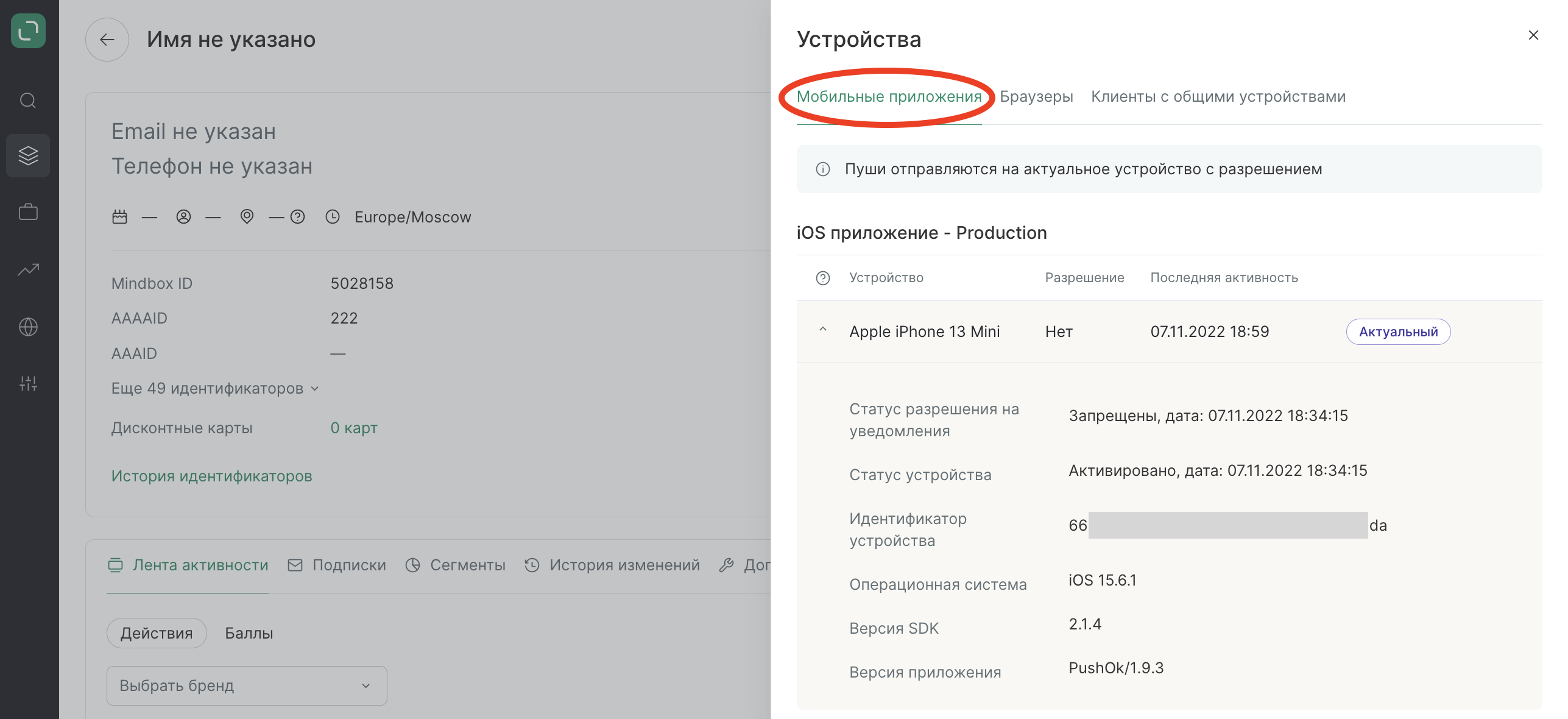Click the birthday calendar icon
The image size is (1568, 719).
coord(120,217)
